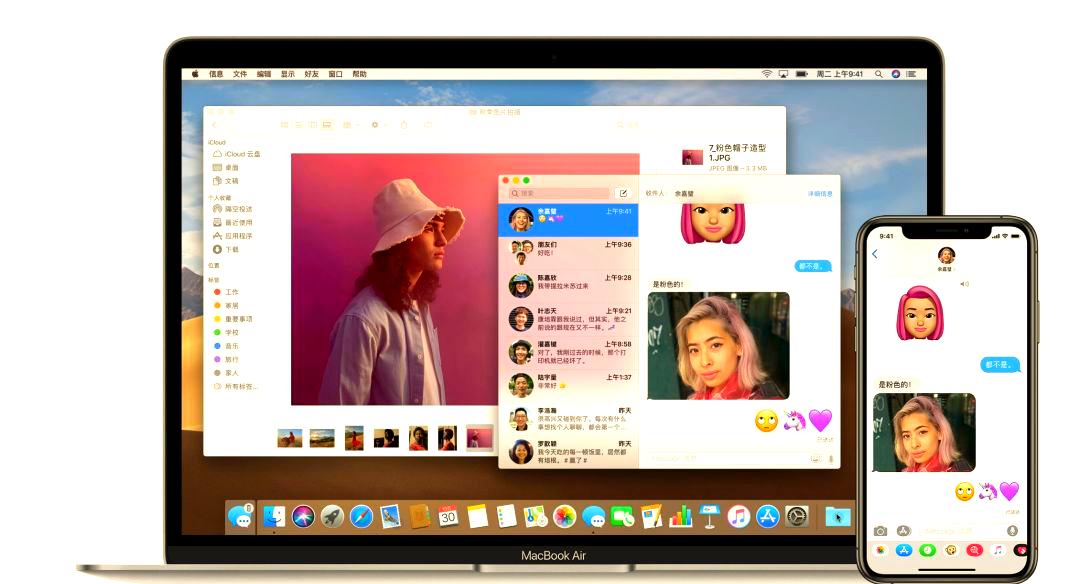
Task: Select 隔空投送 in the Finder sidebar
Action: pos(233,209)
